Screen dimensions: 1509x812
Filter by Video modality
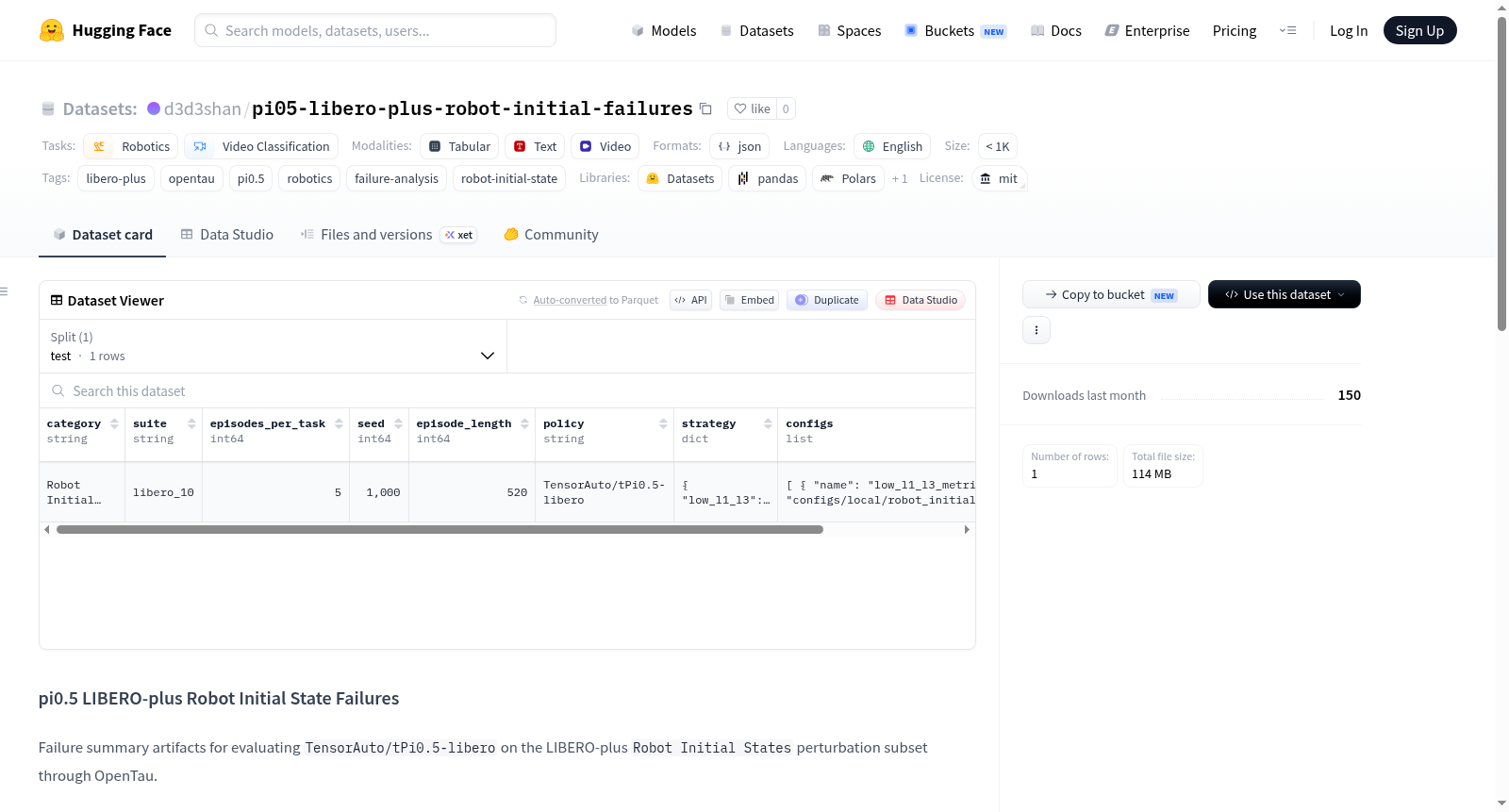pyautogui.click(x=605, y=146)
